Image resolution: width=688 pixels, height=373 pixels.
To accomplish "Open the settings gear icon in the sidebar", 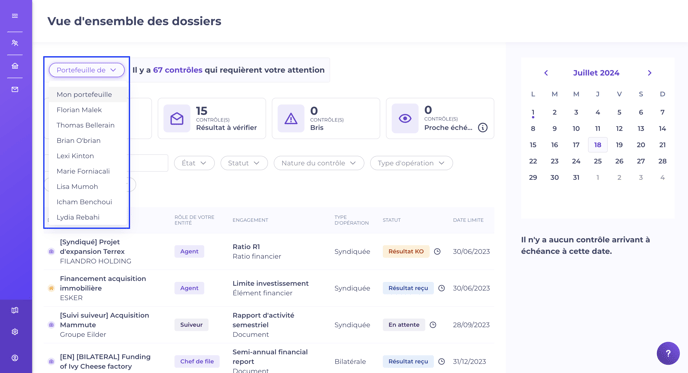I will click(15, 332).
